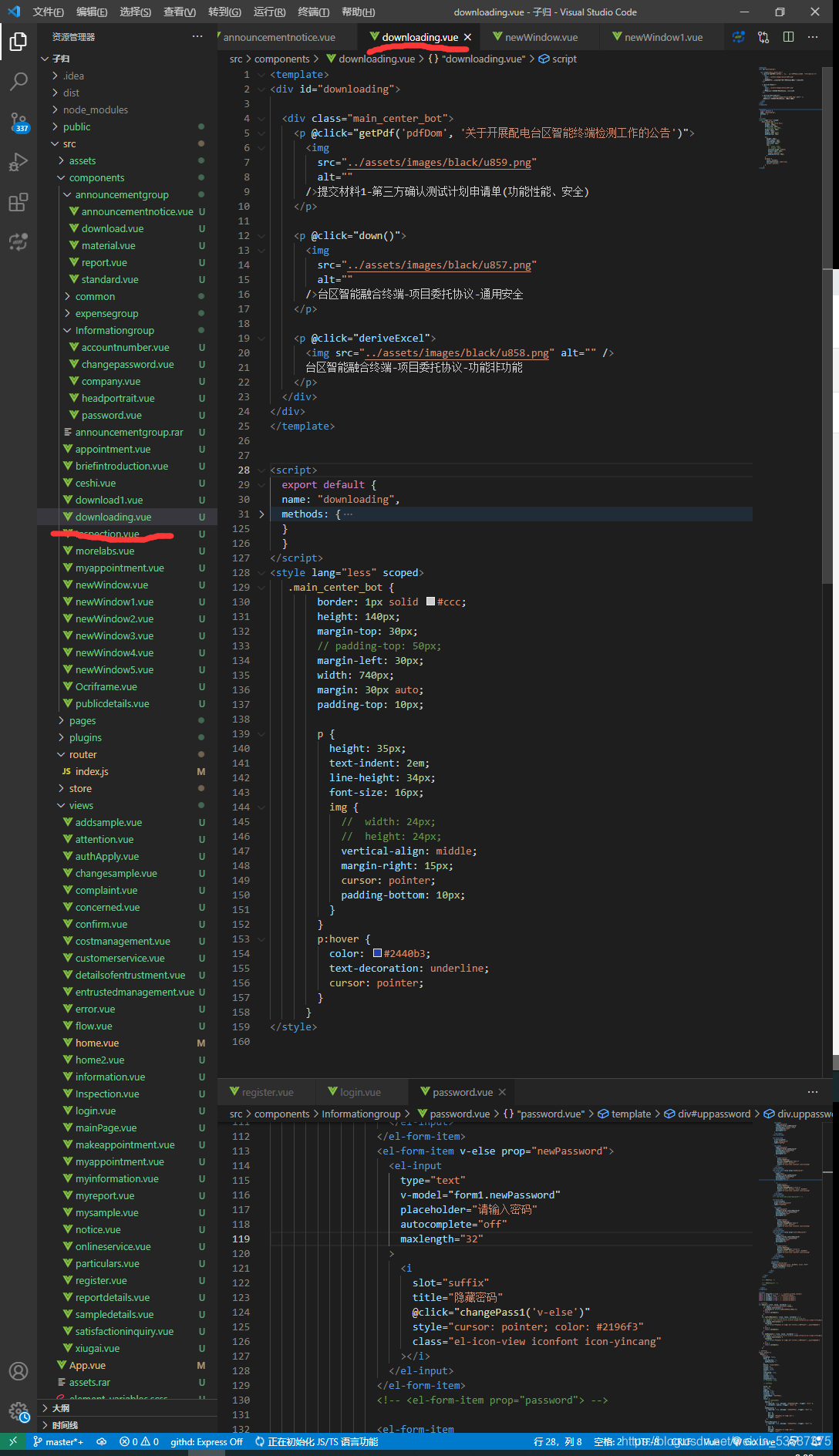
Task: Open Source Control view with 337 badge
Action: 19,122
